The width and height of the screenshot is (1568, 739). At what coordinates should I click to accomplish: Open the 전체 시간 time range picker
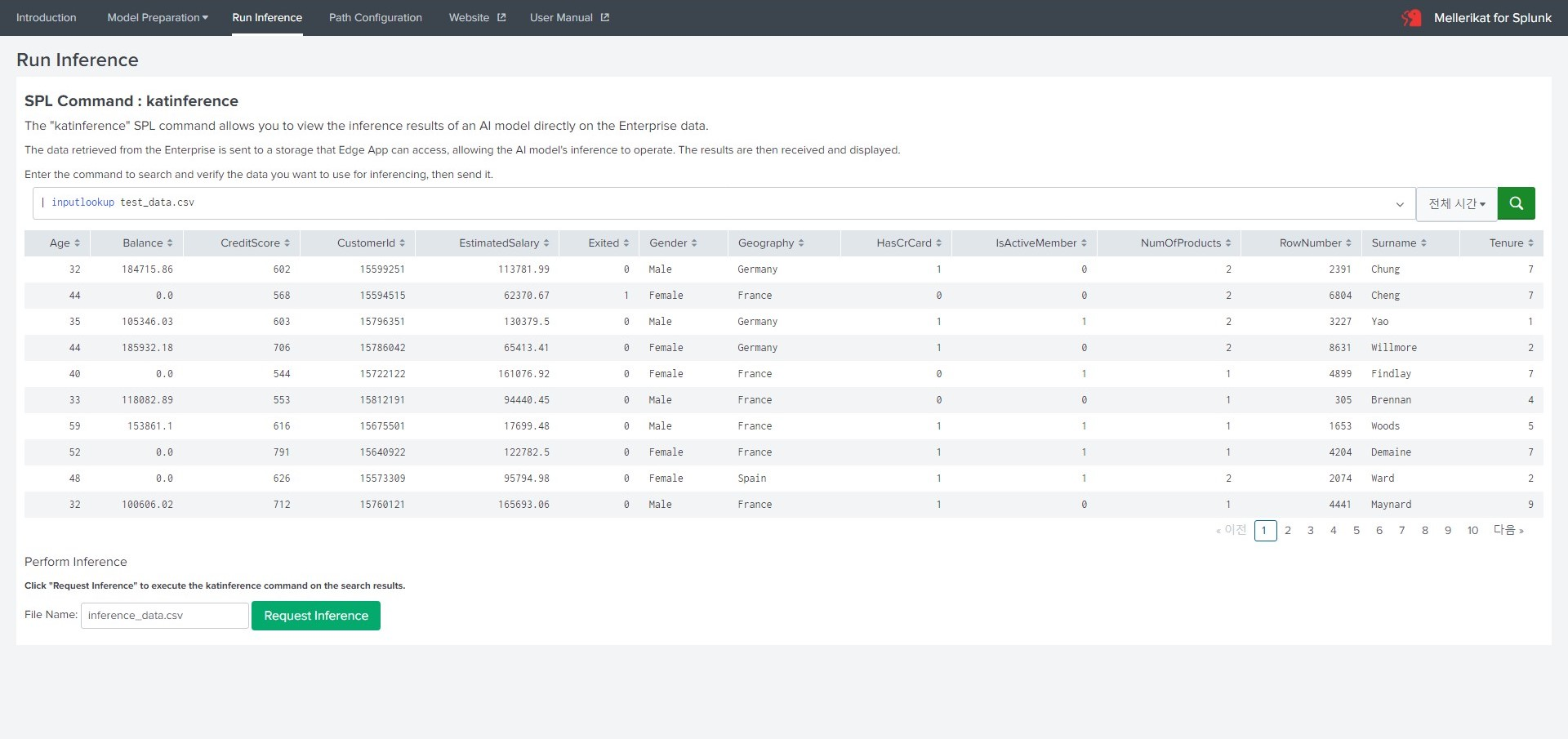pyautogui.click(x=1456, y=203)
